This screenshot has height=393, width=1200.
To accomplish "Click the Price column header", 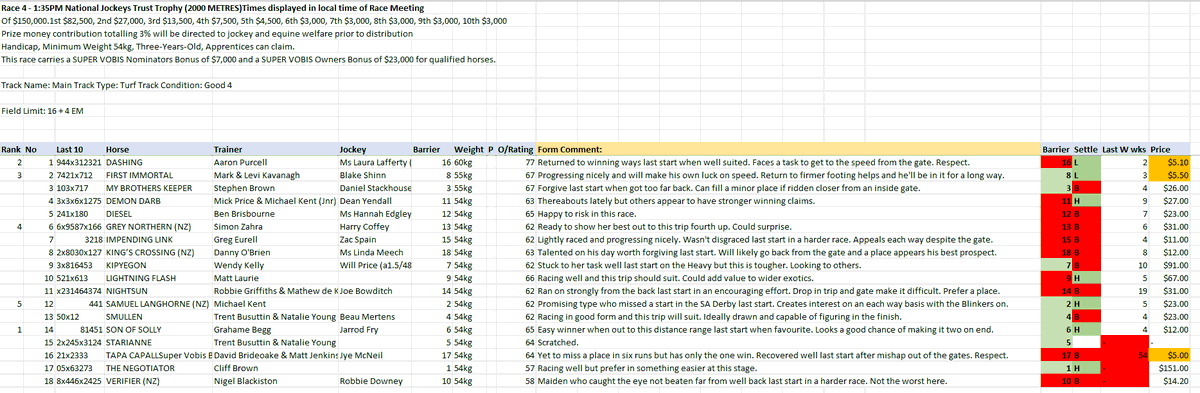I will (x=1160, y=149).
